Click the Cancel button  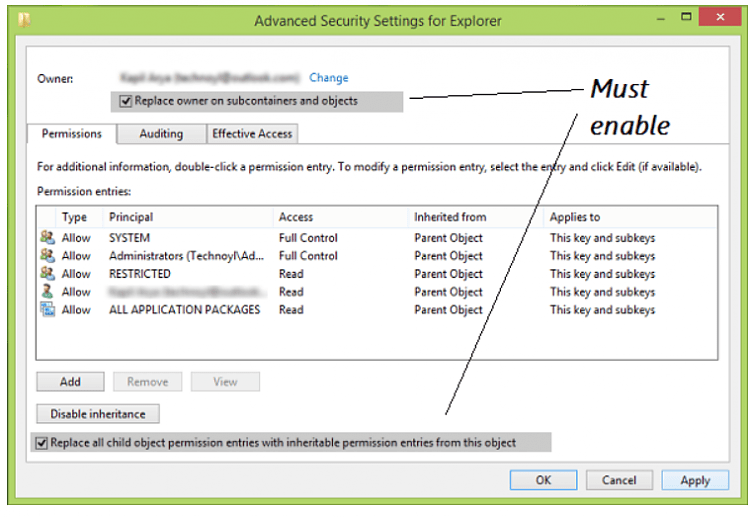619,480
